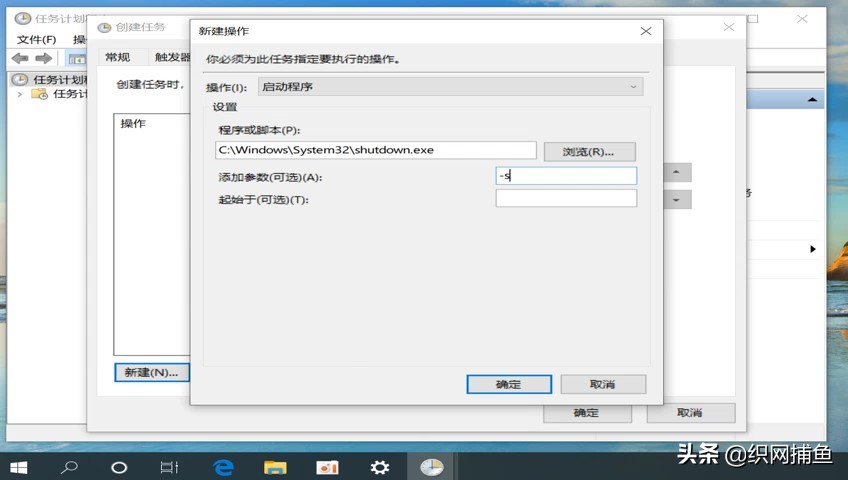
Task: Open submenu with the right-pointing black arrow
Action: tap(813, 249)
